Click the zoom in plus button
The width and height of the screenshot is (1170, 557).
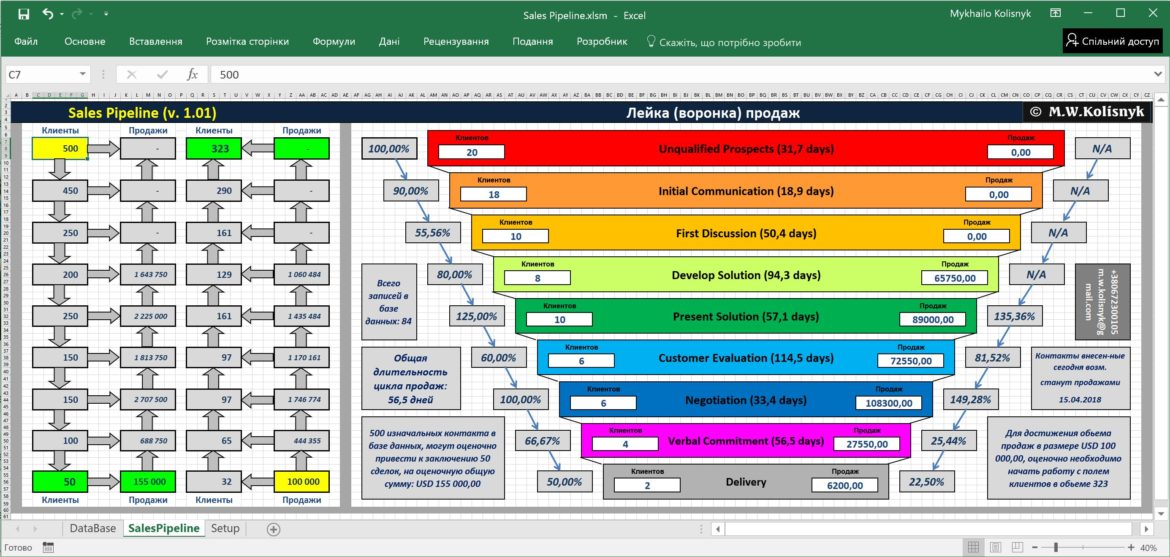tap(1131, 548)
